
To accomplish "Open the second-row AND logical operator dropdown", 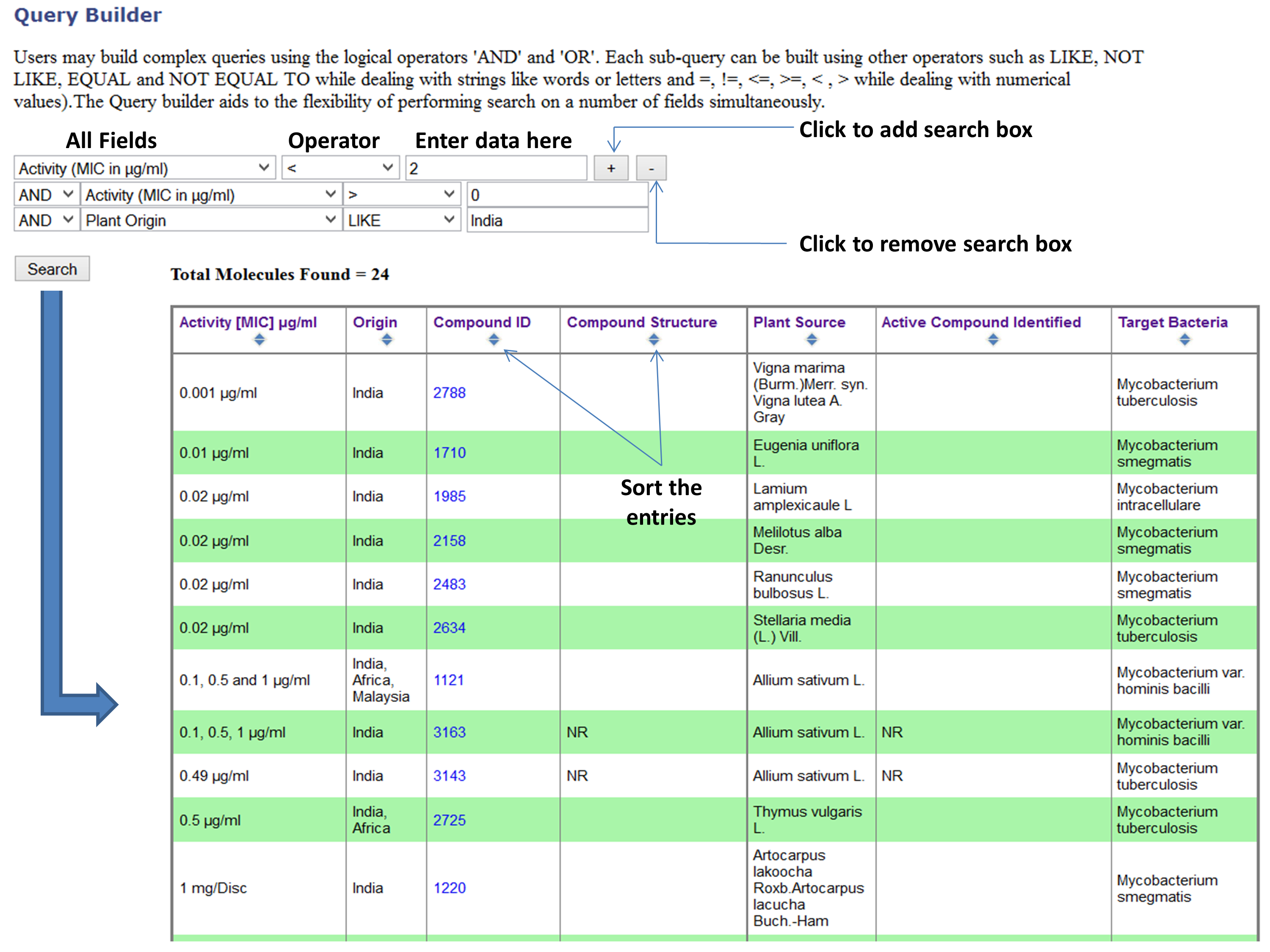I will pos(46,195).
